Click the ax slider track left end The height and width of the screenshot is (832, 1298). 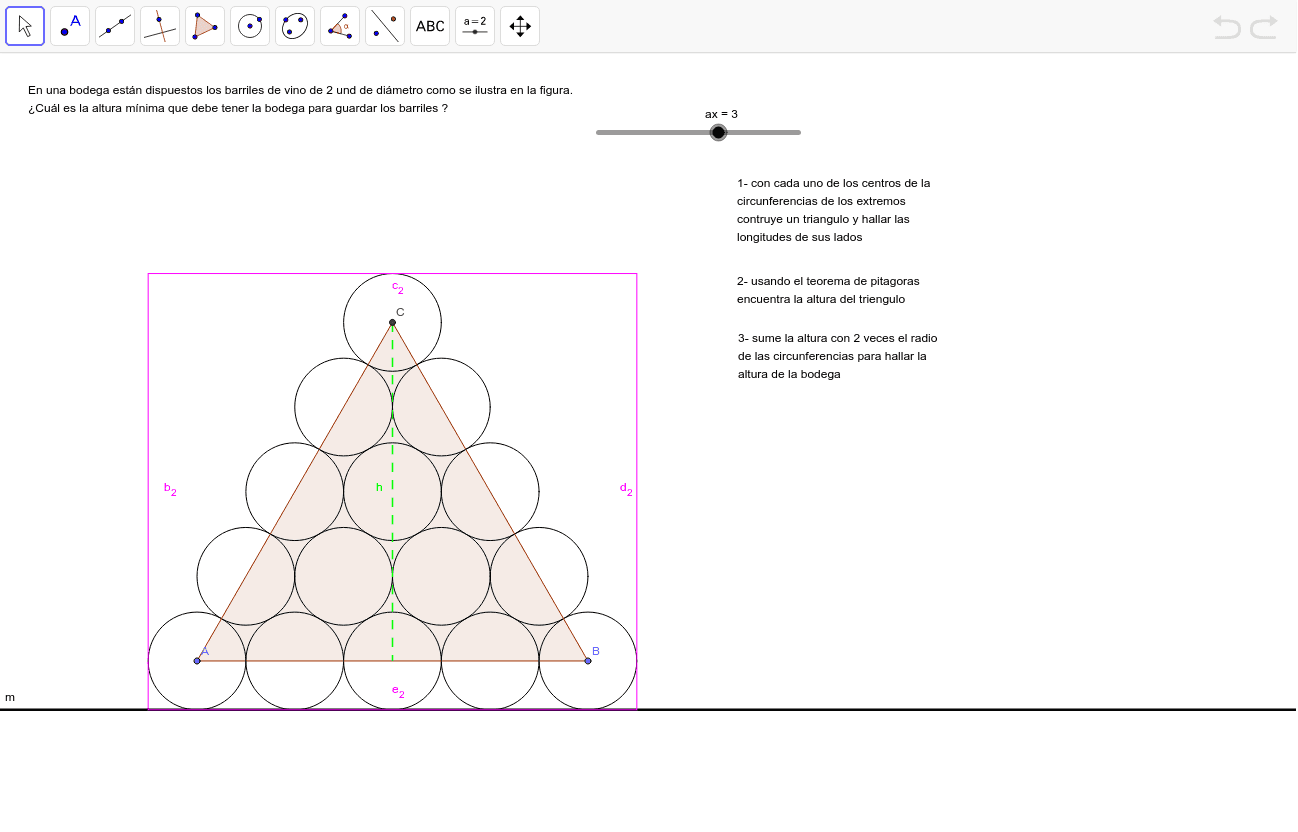[598, 132]
